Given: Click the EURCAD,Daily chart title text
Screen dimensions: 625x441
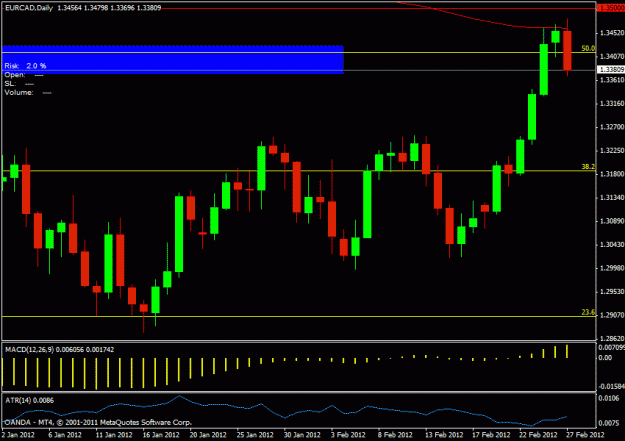Looking at the screenshot, I should (x=29, y=8).
